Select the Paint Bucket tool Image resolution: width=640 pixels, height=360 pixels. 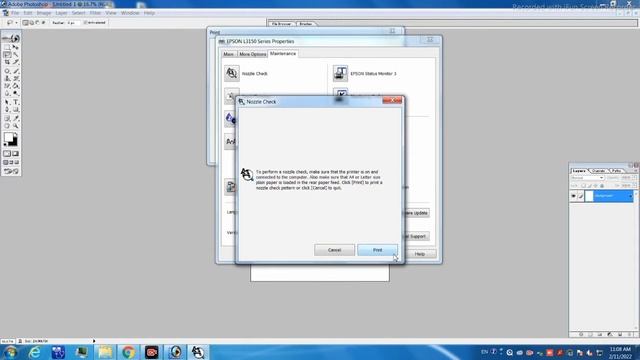tap(16, 86)
